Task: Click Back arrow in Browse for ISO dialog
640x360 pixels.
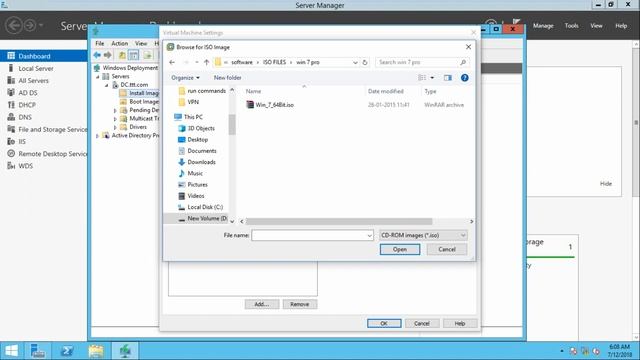Action: click(172, 62)
